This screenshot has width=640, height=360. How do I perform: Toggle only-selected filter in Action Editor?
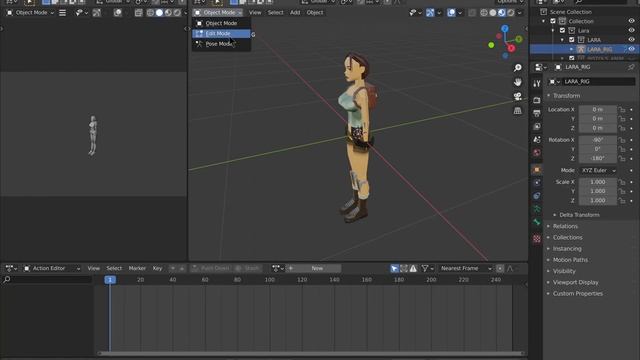pyautogui.click(x=394, y=268)
